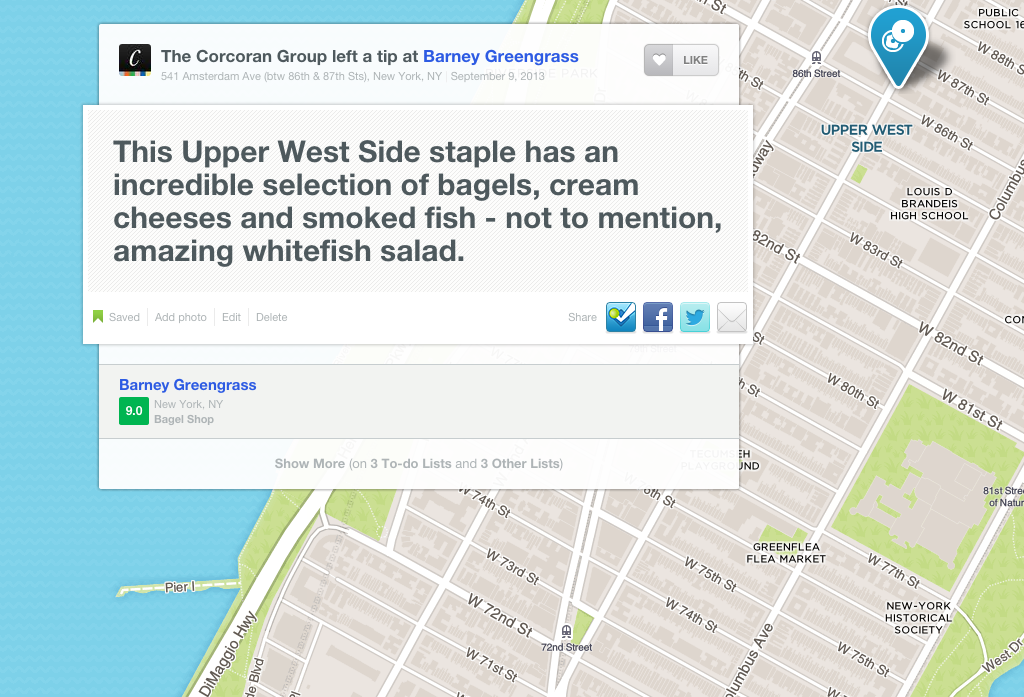The width and height of the screenshot is (1024, 697).
Task: Click the Corcoran Group avatar icon
Action: pos(135,60)
